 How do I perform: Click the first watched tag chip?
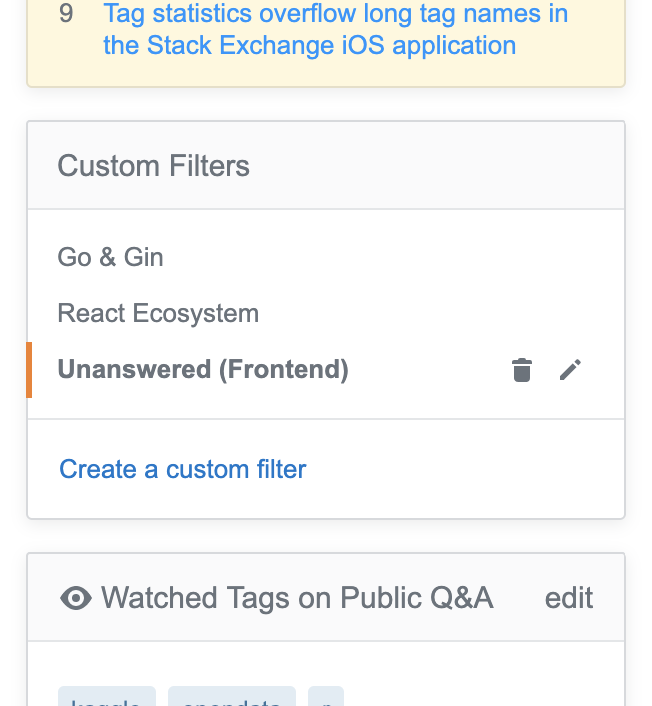pyautogui.click(x=107, y=697)
